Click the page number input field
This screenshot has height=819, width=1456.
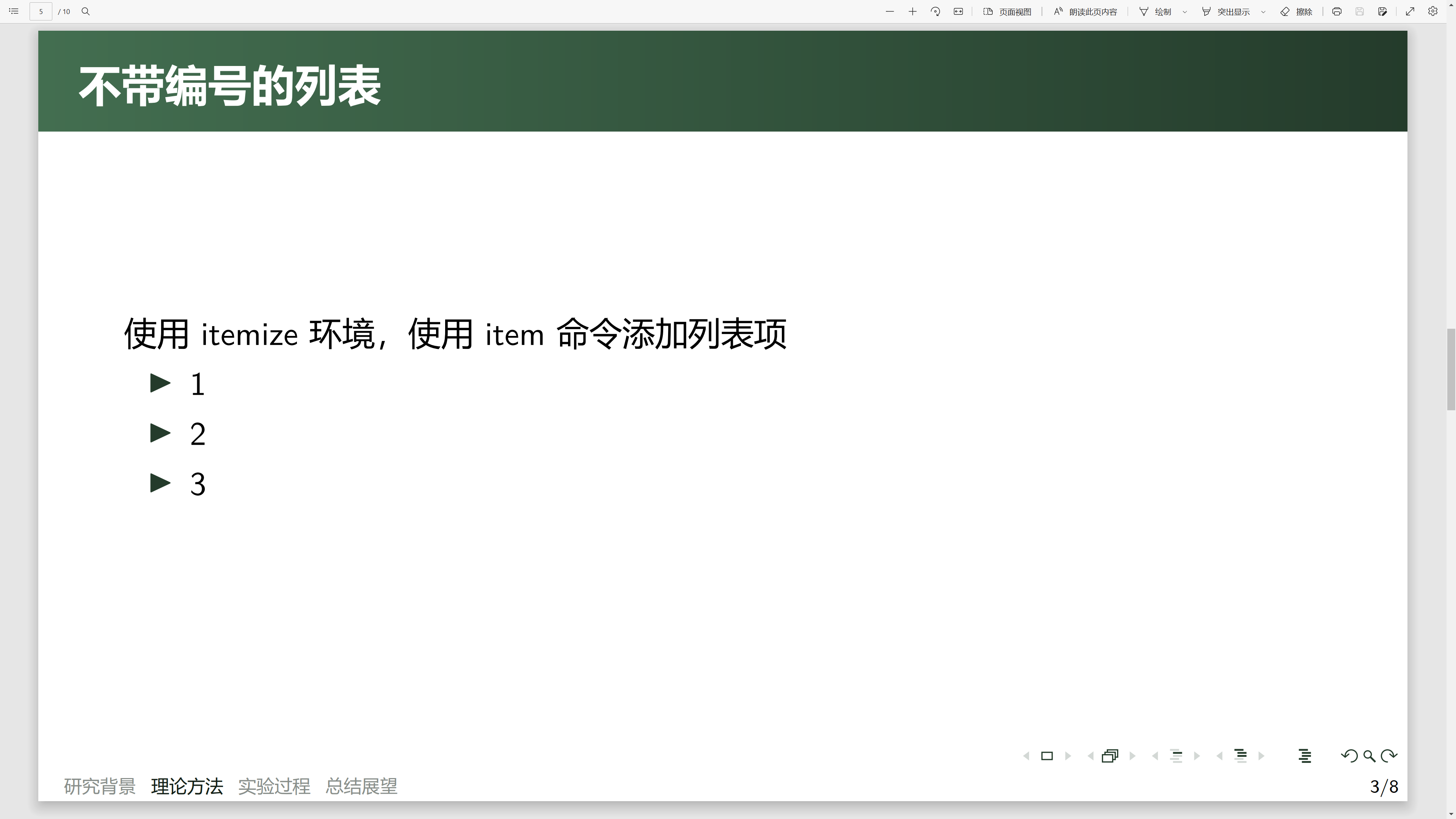[x=41, y=11]
